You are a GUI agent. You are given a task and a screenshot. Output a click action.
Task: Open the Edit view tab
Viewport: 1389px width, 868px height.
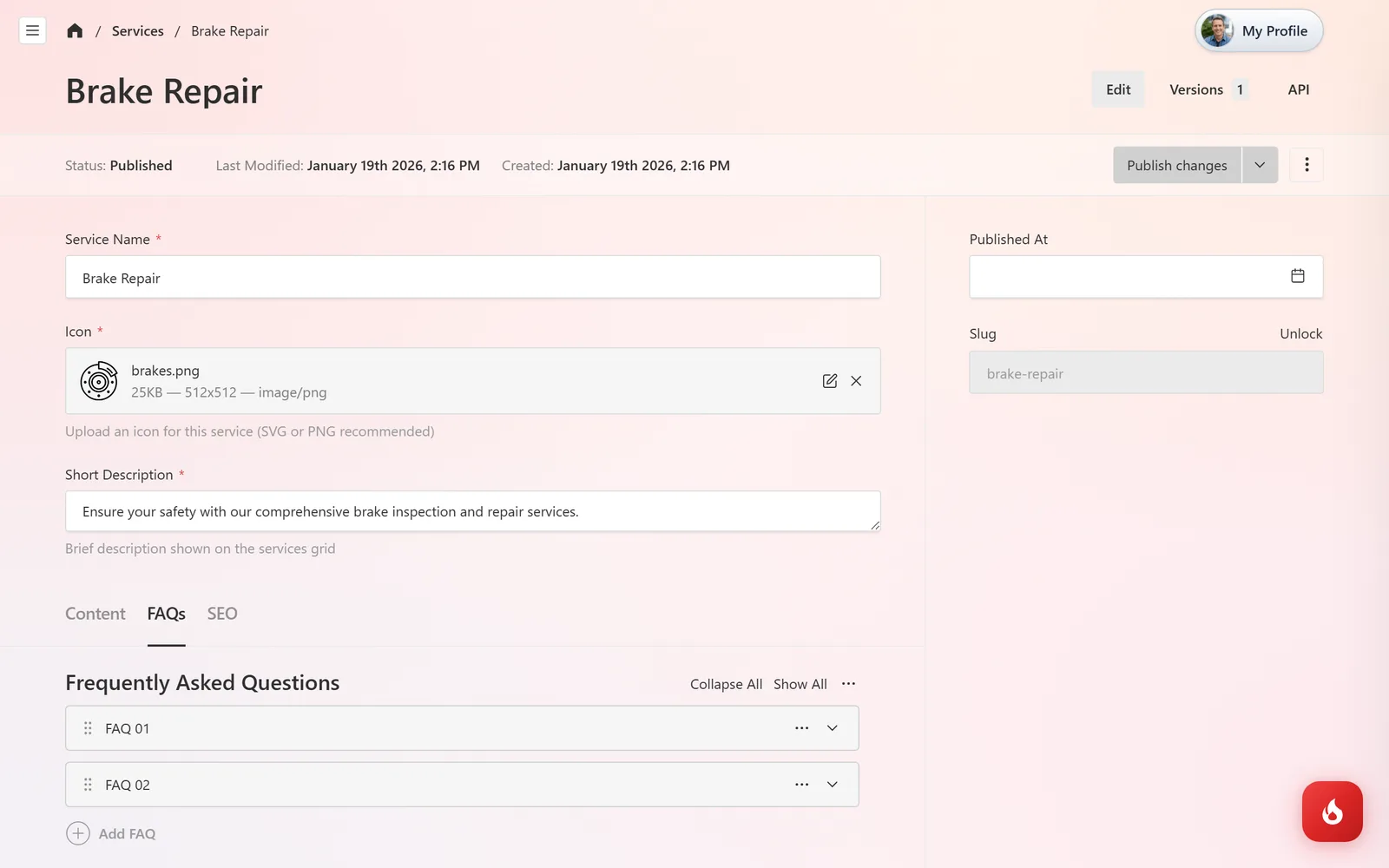(x=1118, y=89)
